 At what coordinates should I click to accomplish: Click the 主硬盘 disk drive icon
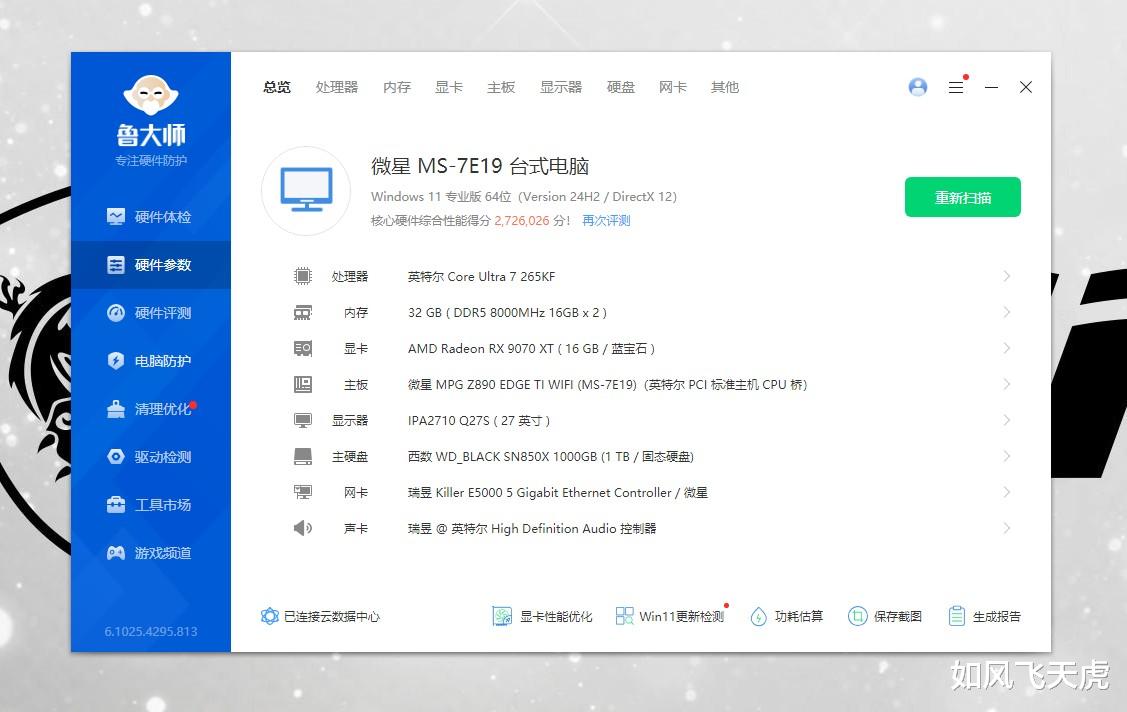click(303, 456)
